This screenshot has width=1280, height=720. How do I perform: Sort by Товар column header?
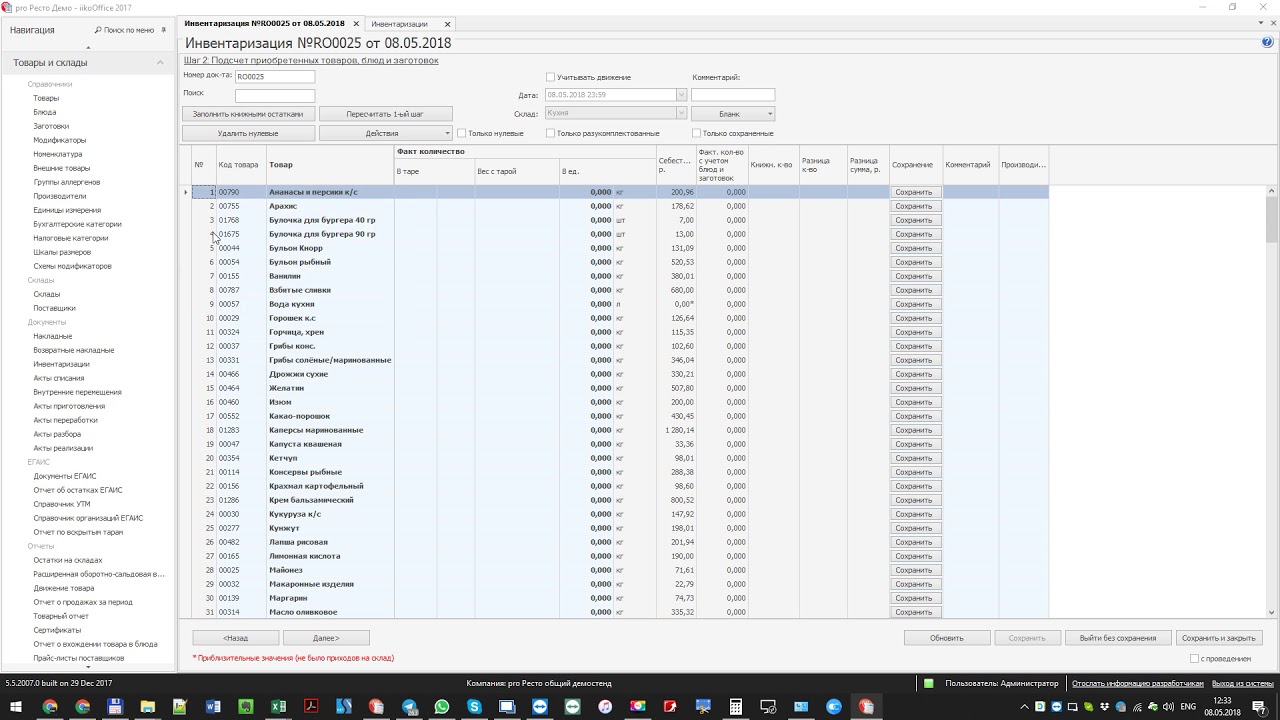pos(330,165)
